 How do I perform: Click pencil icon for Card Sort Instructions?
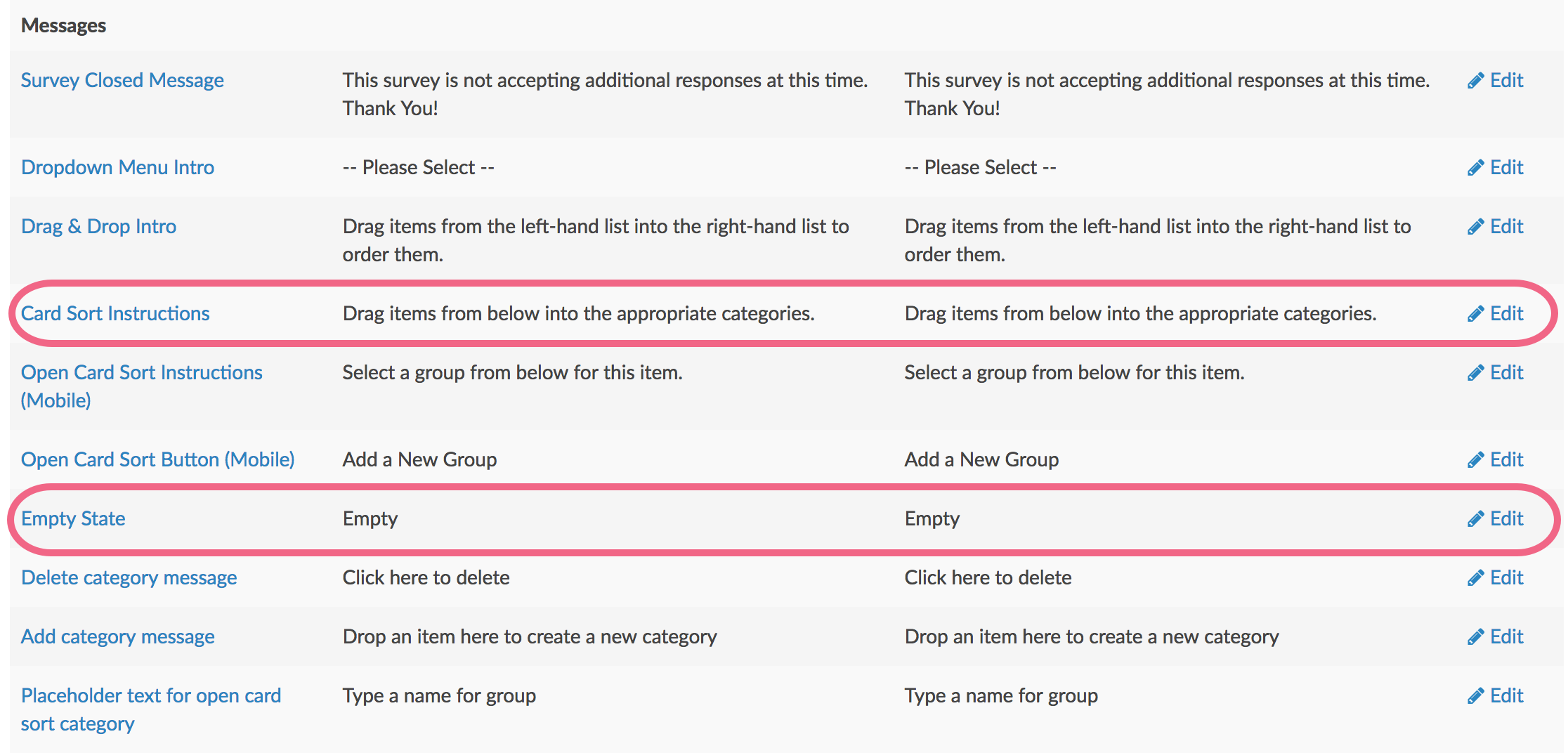click(1475, 314)
